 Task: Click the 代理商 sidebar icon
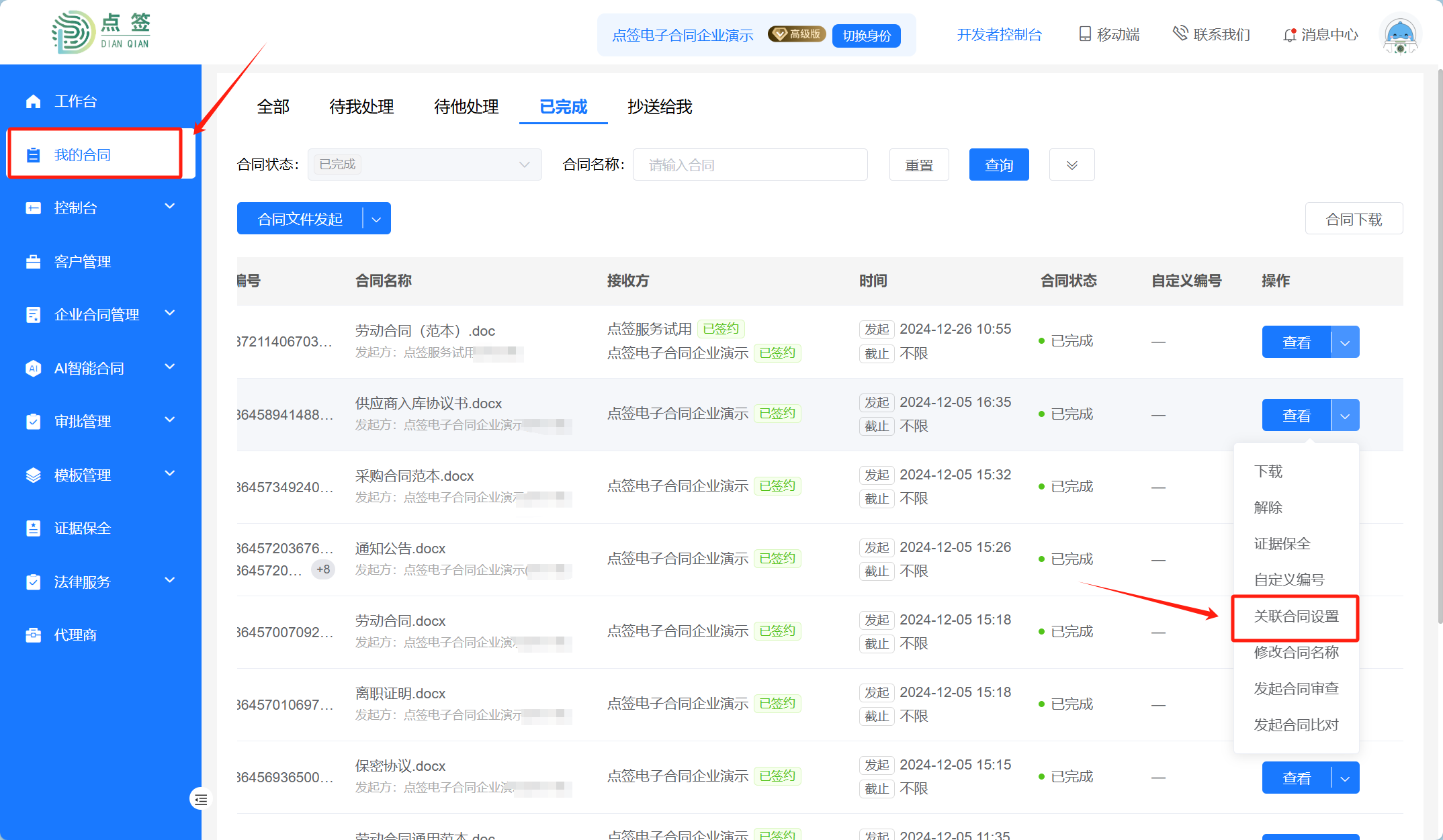coord(34,635)
